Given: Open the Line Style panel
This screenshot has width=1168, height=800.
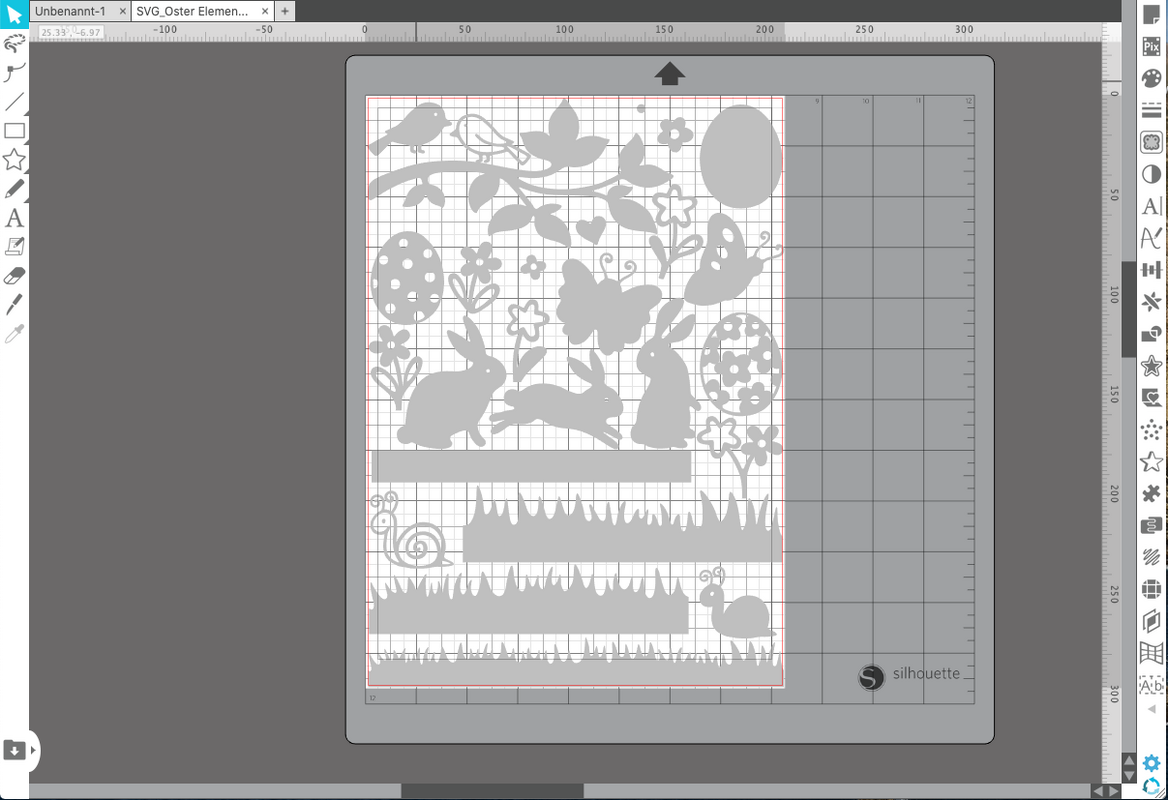Looking at the screenshot, I should (x=1151, y=110).
